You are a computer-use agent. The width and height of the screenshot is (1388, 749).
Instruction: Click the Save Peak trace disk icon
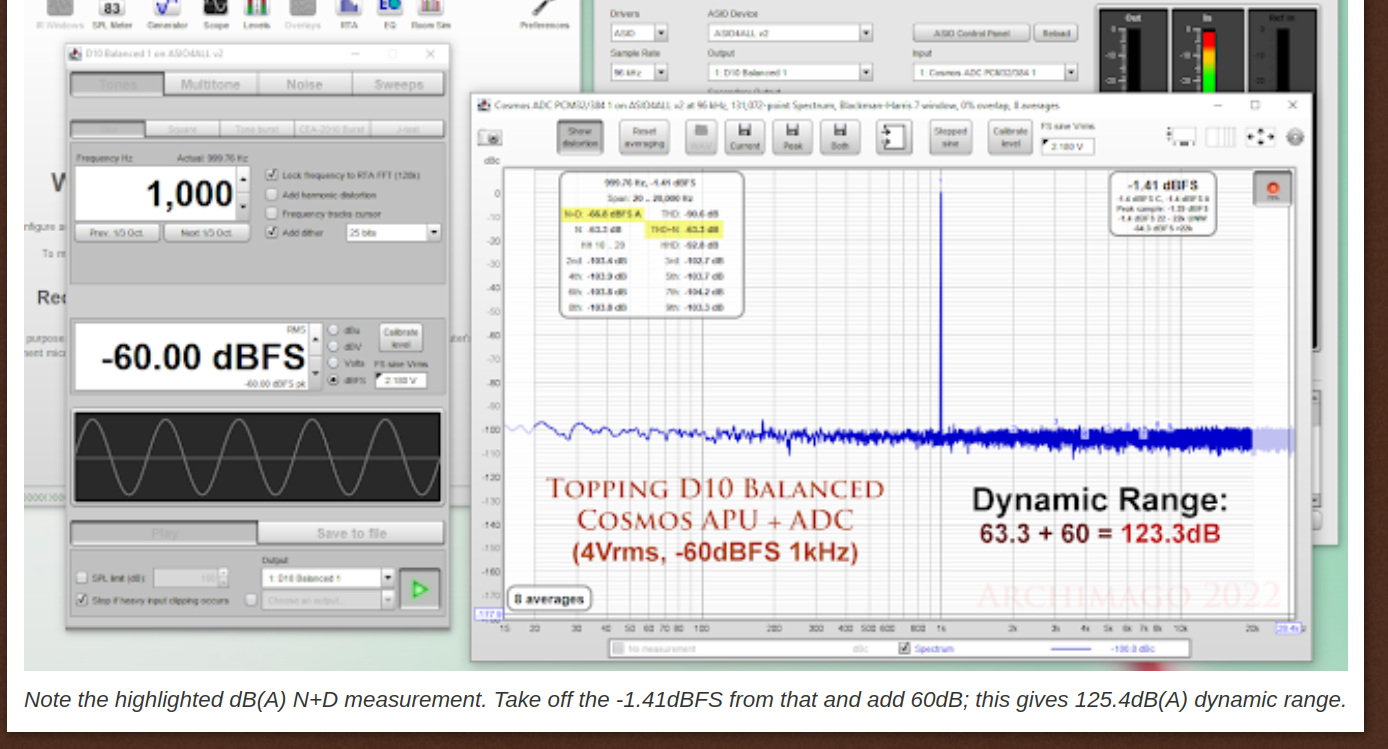click(792, 137)
